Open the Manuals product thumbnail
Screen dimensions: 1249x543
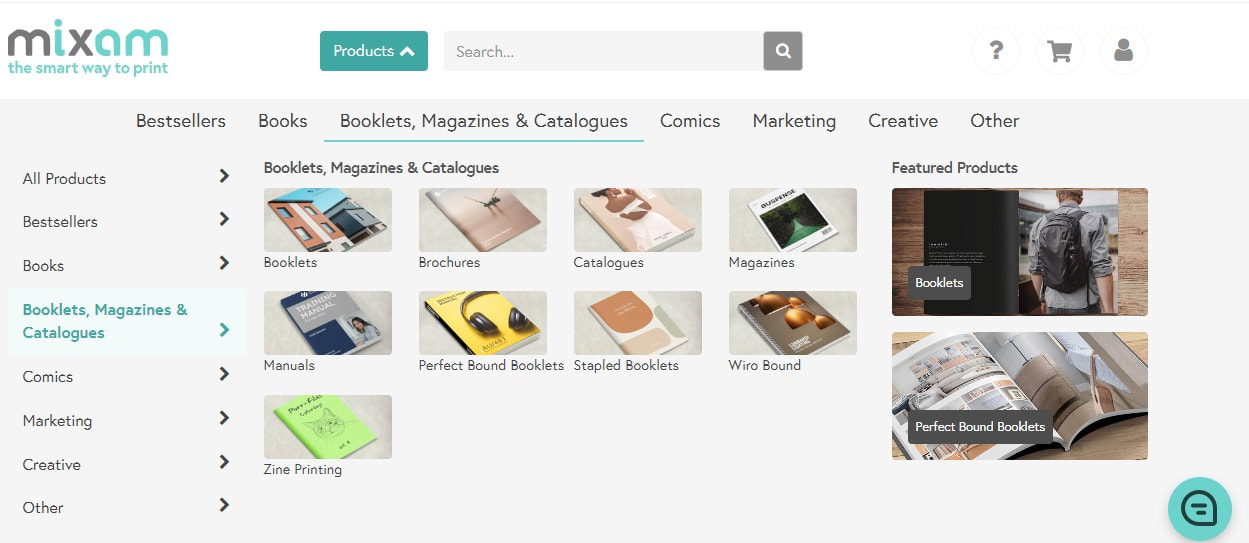point(328,323)
